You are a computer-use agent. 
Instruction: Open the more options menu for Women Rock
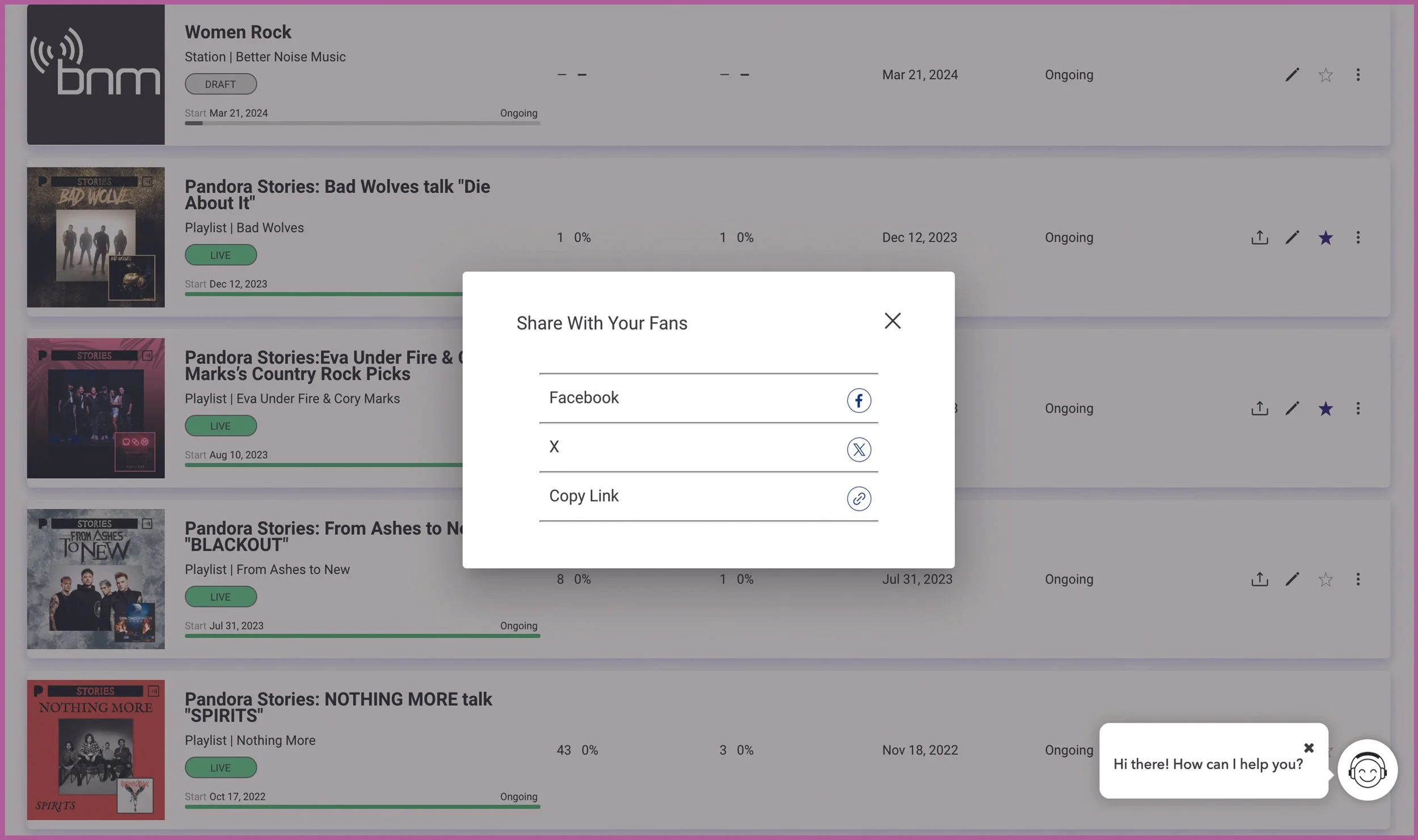click(x=1358, y=75)
